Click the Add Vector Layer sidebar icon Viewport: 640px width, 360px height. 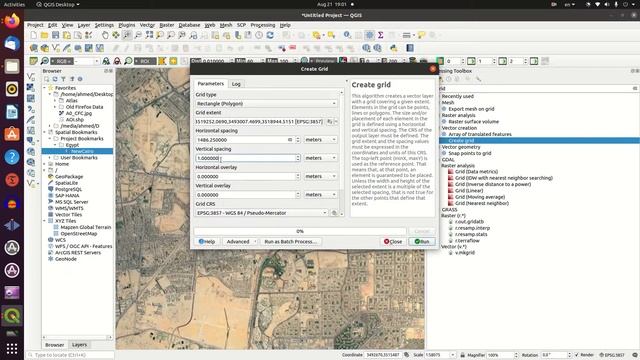(x=31, y=77)
